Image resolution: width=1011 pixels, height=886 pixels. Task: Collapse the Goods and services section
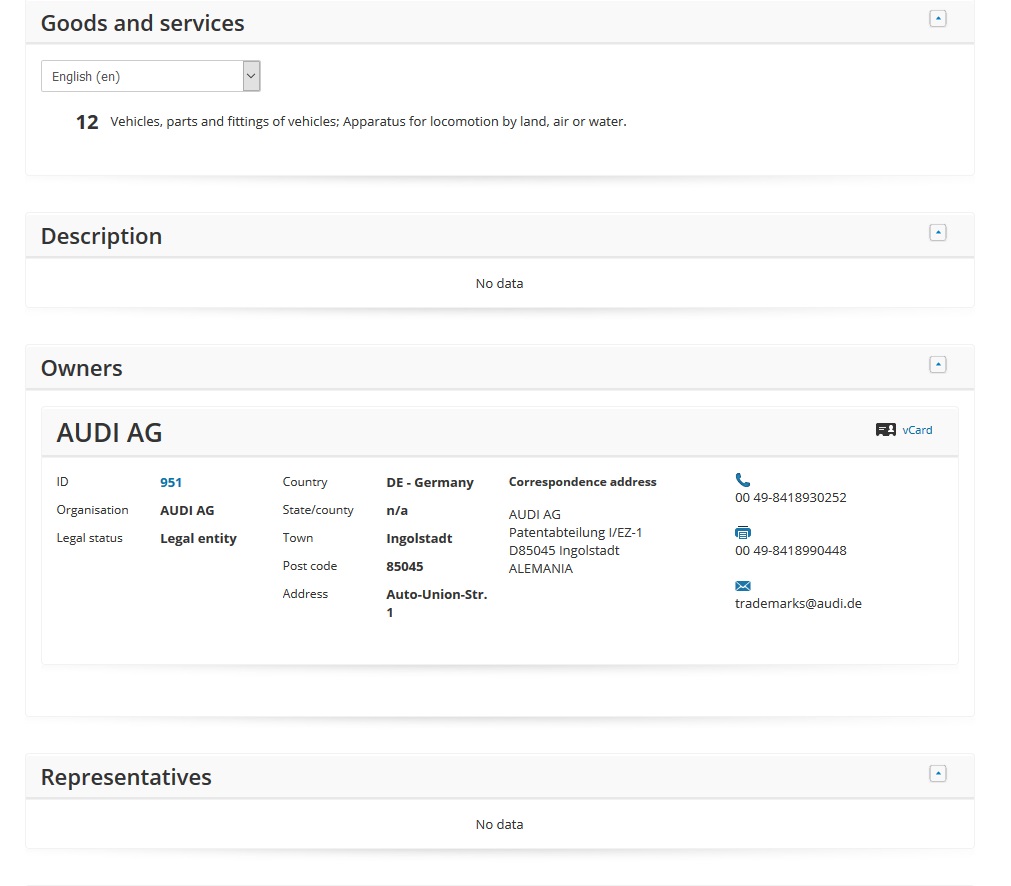[937, 19]
